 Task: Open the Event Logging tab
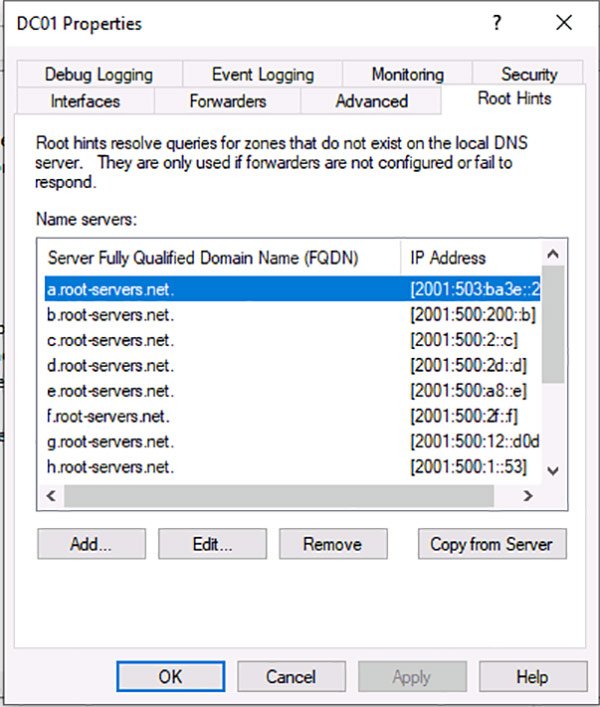click(262, 74)
